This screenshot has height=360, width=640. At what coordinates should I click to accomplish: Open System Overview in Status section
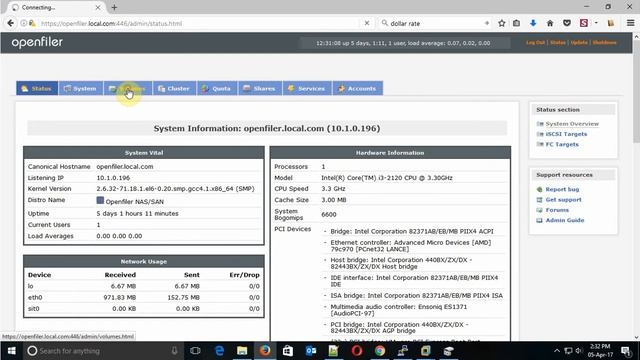(572, 124)
